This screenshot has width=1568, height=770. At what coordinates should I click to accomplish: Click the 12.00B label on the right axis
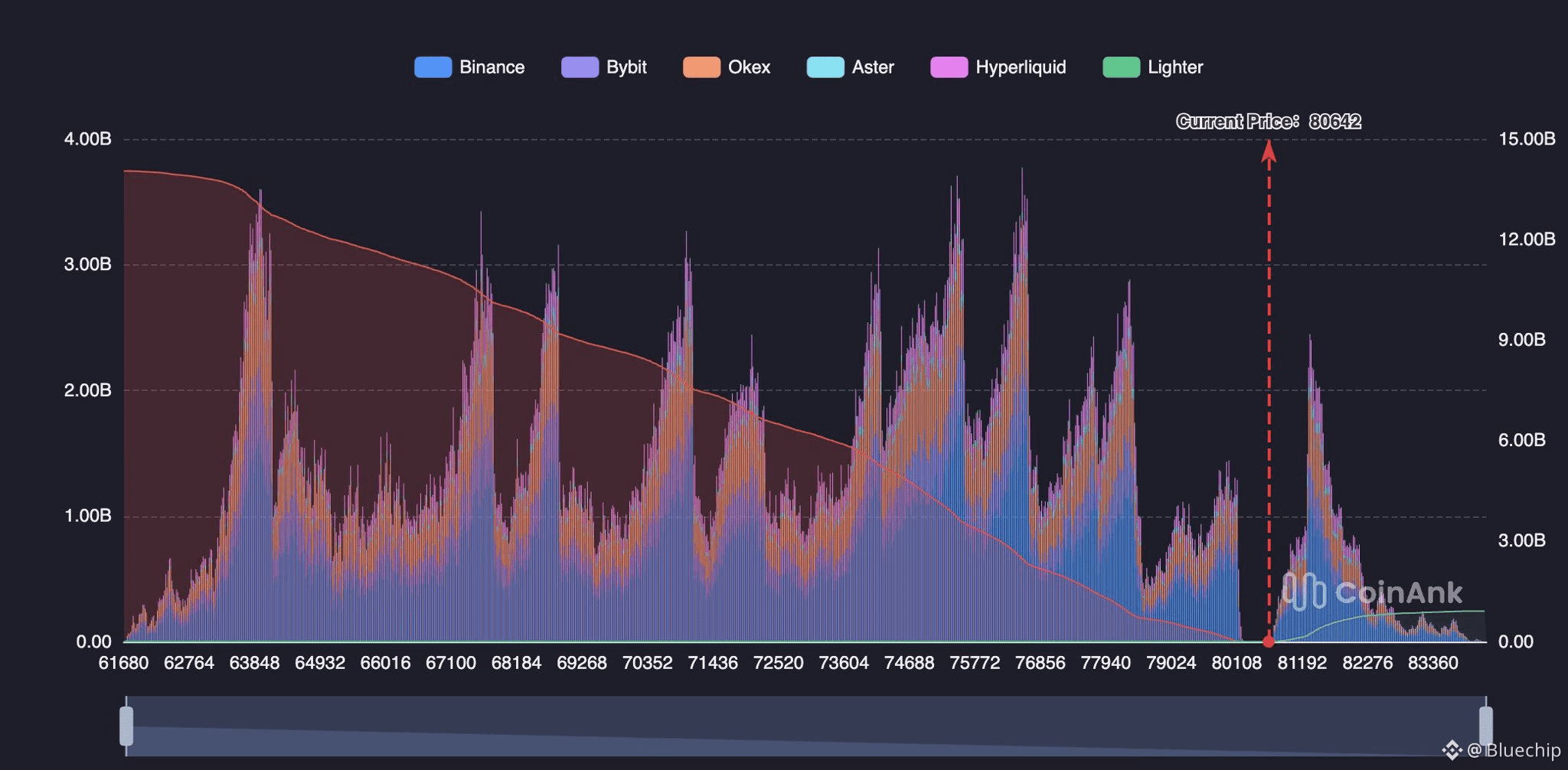click(x=1527, y=240)
